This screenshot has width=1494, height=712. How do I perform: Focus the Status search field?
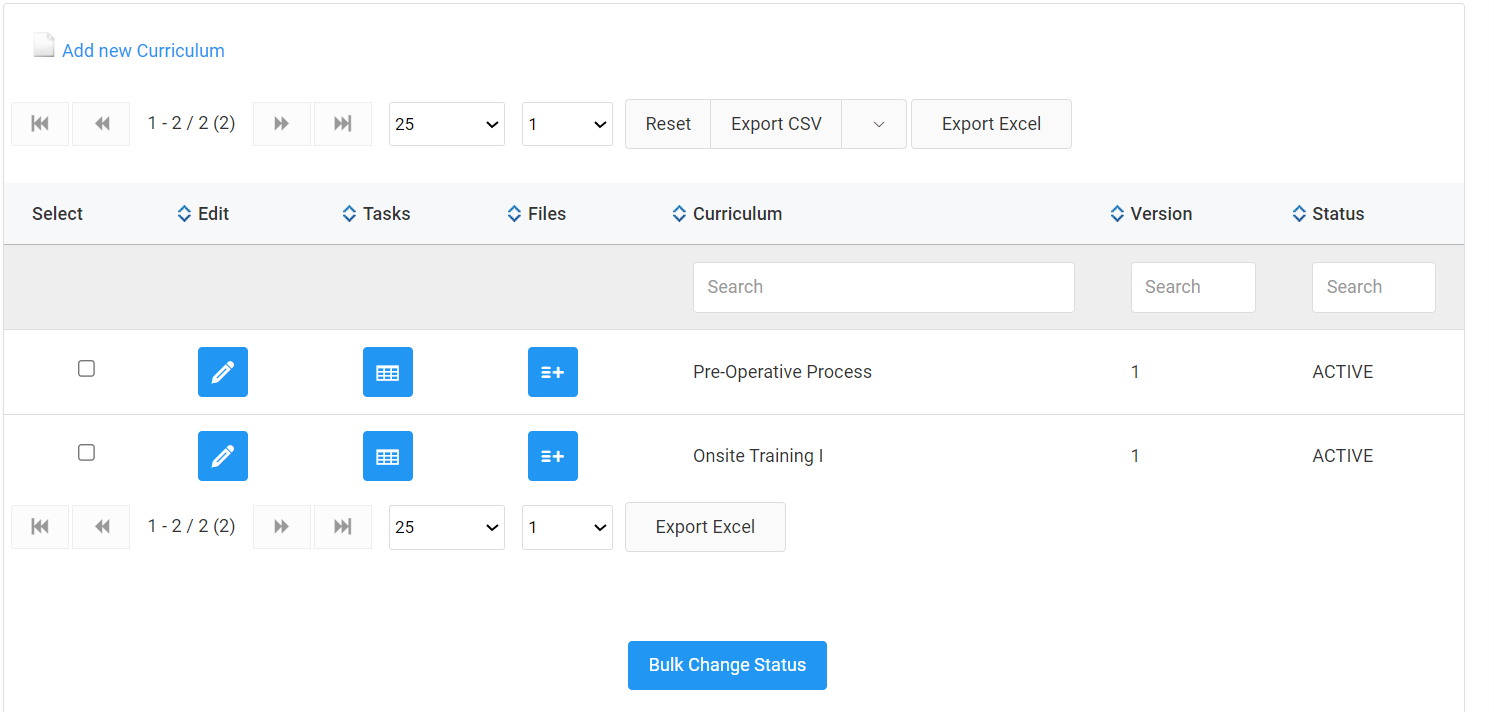click(x=1374, y=287)
